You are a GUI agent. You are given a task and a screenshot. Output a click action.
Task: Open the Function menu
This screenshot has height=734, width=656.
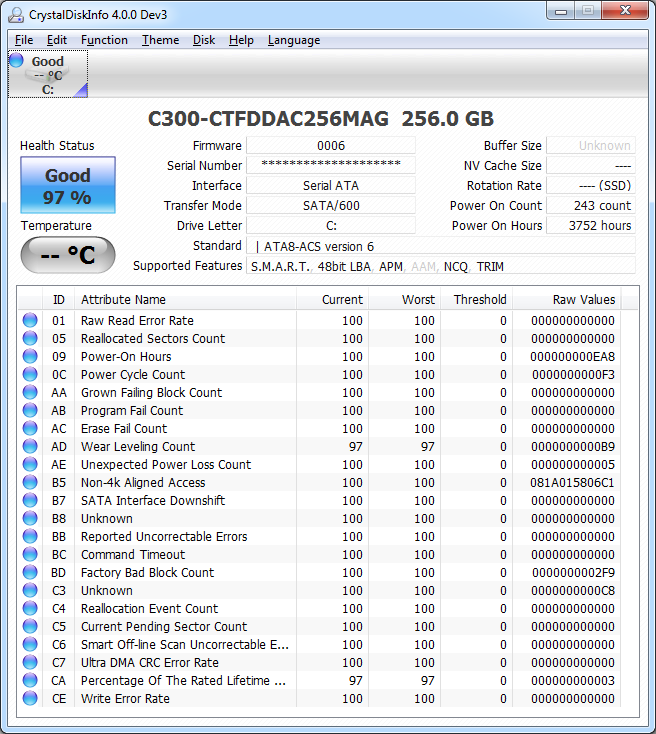point(104,40)
